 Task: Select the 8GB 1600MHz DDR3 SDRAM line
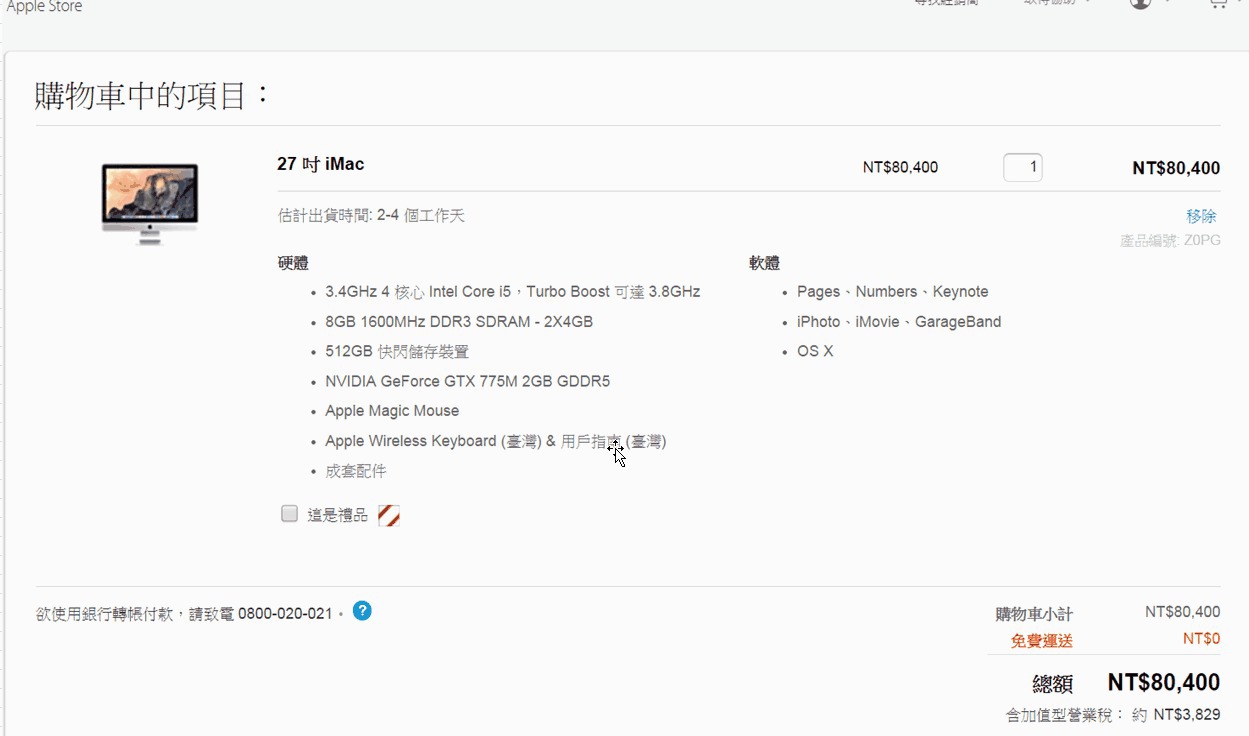click(459, 322)
